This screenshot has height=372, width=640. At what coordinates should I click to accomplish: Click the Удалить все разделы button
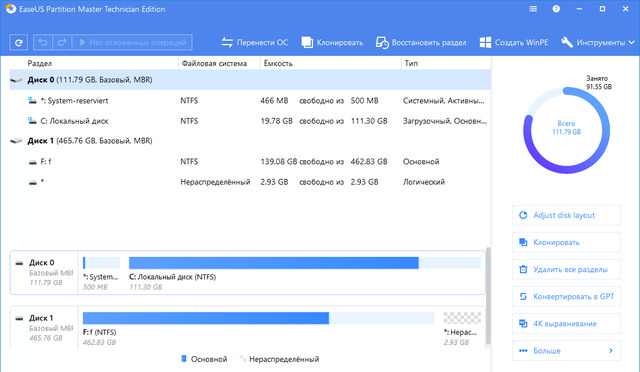[566, 270]
